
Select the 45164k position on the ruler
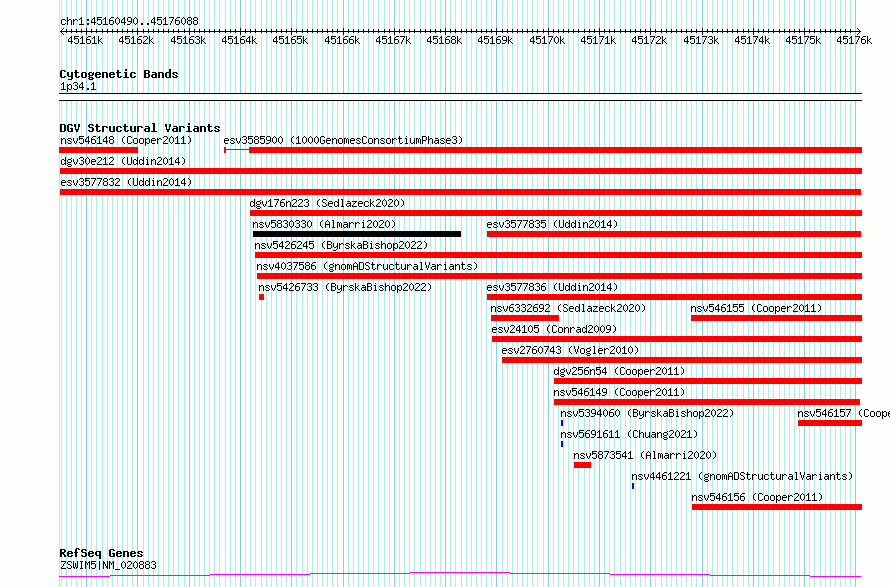(239, 40)
